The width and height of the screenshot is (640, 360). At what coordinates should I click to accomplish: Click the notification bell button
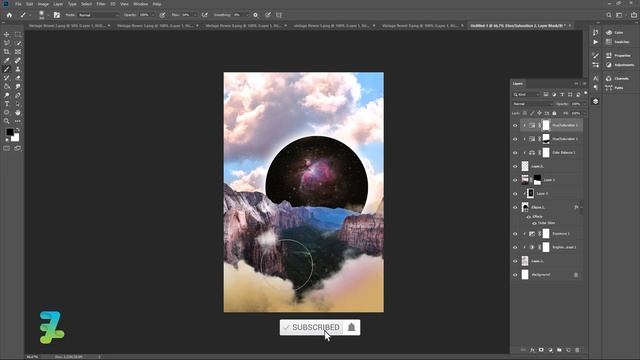coord(351,327)
